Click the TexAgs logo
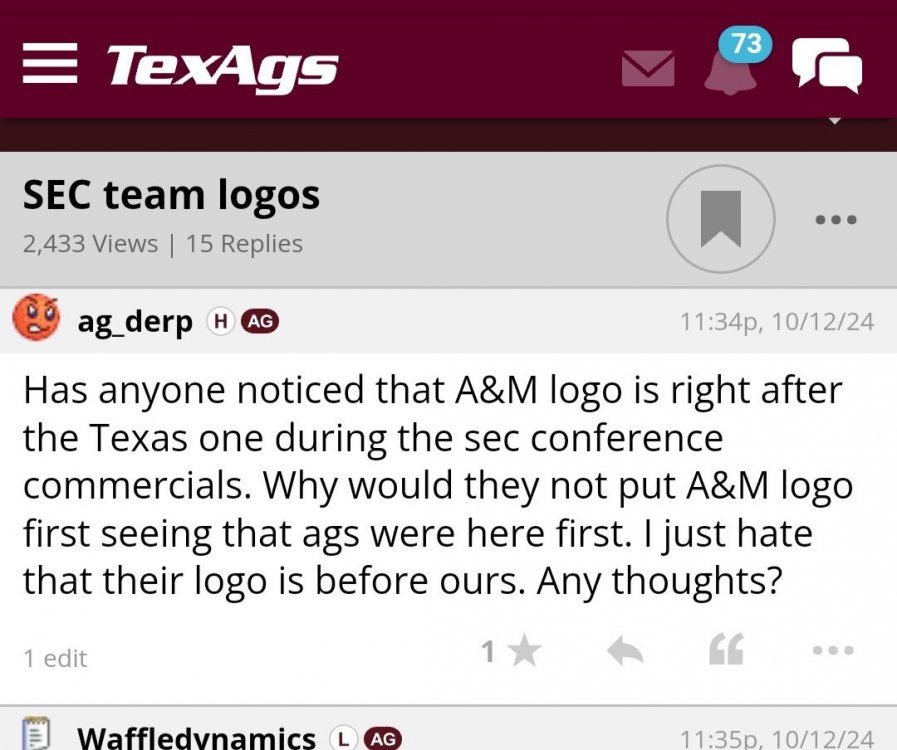This screenshot has width=897, height=750. (x=222, y=67)
